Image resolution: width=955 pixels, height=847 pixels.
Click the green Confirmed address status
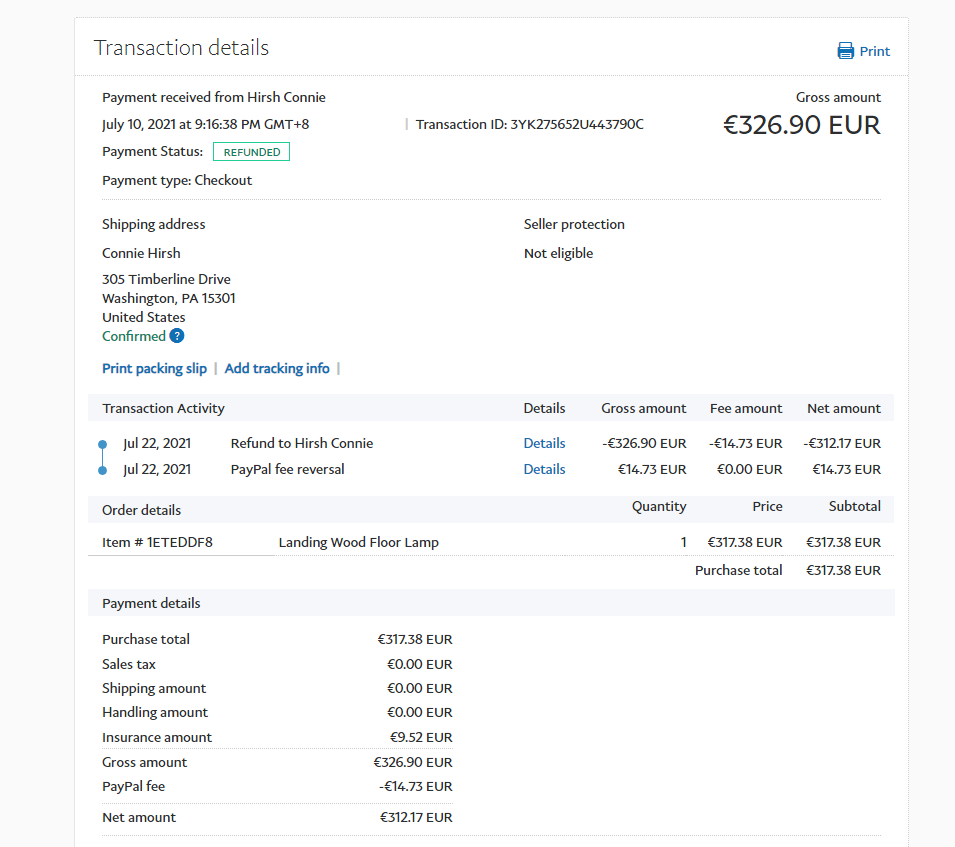(134, 336)
